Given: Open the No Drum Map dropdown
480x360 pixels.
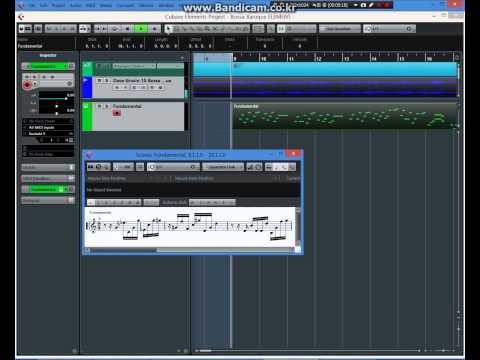Looking at the screenshot, I should (48, 154).
